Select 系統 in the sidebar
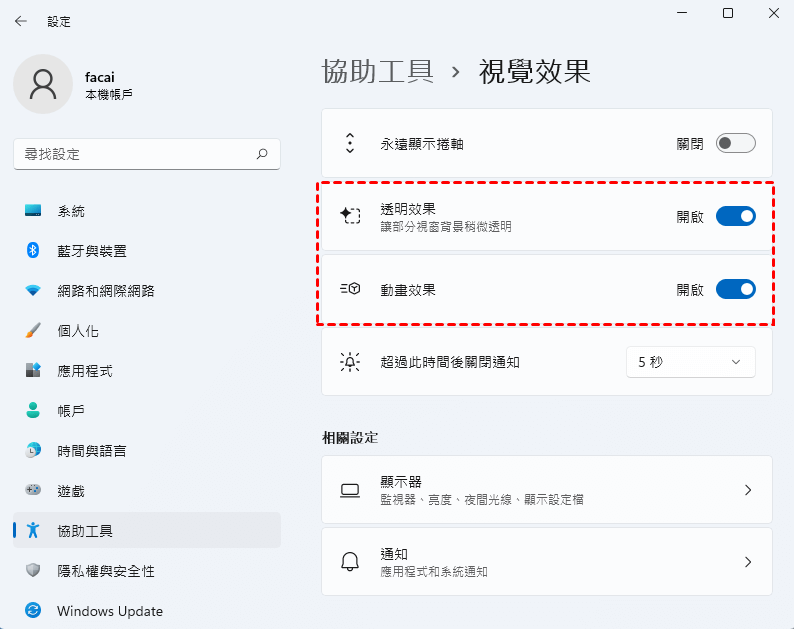This screenshot has height=629, width=794. coord(71,211)
